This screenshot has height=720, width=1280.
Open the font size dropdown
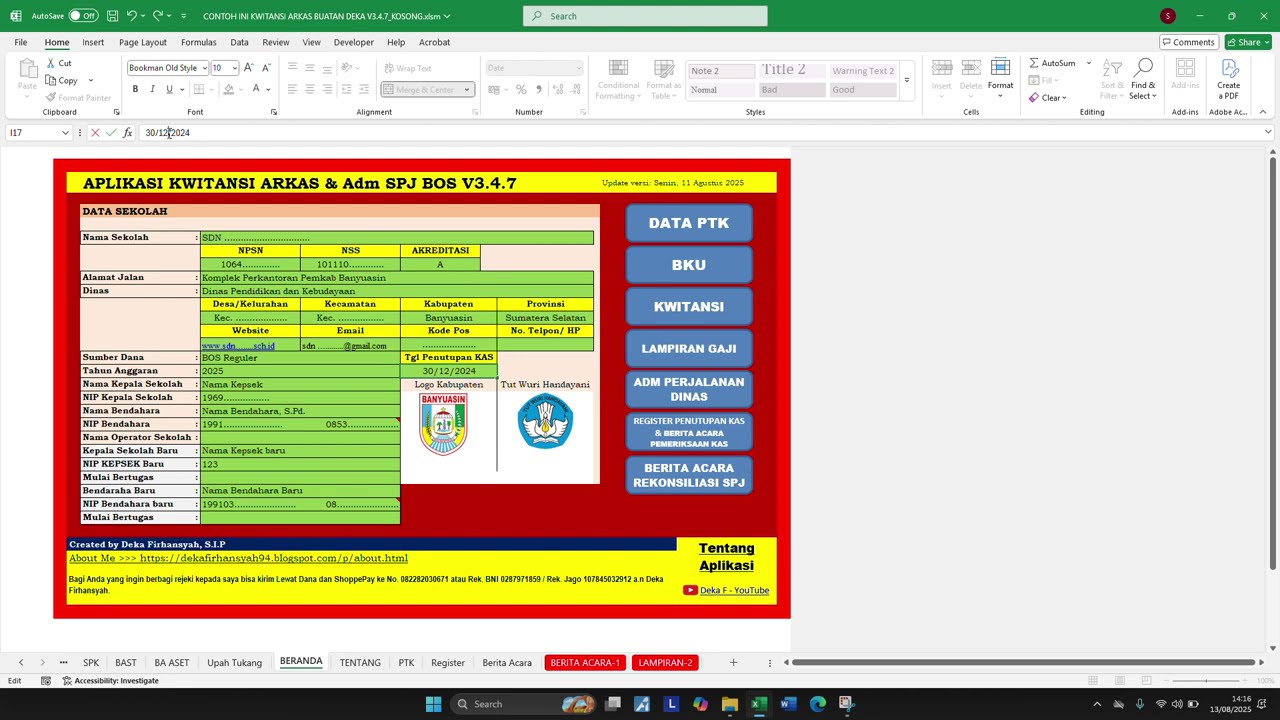click(235, 68)
